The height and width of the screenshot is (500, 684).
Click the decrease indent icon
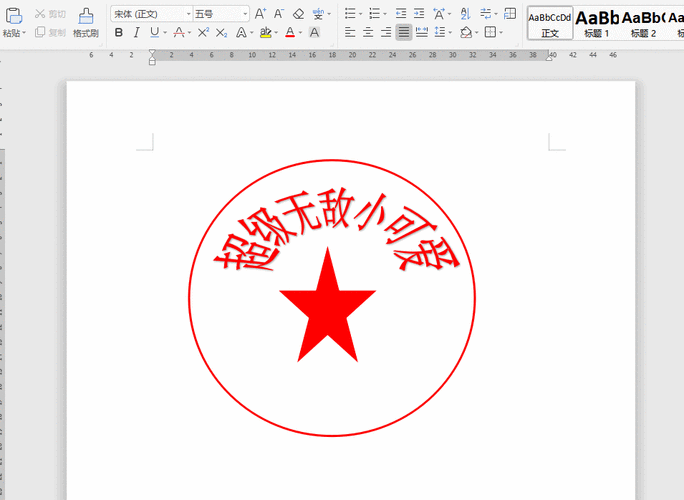(401, 14)
